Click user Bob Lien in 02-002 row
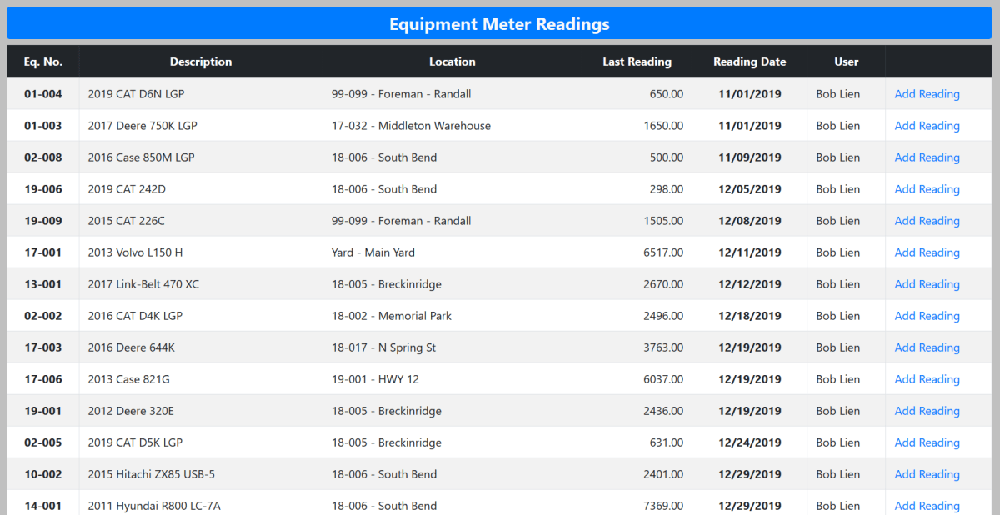 tap(838, 316)
